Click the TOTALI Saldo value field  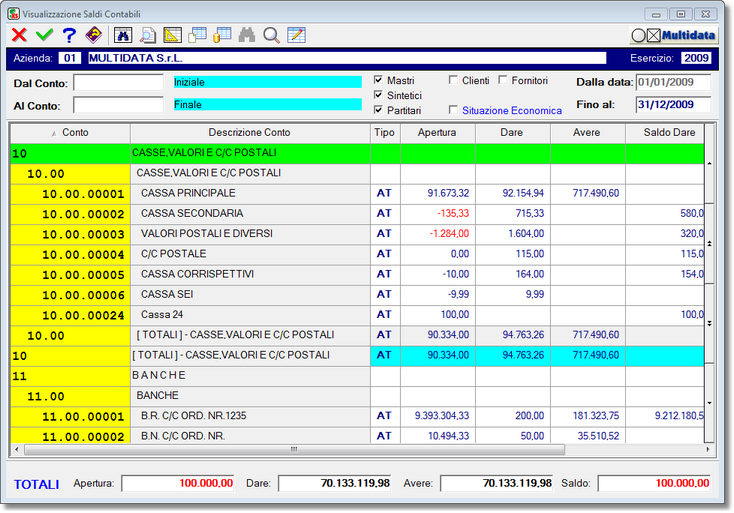pyautogui.click(x=654, y=484)
